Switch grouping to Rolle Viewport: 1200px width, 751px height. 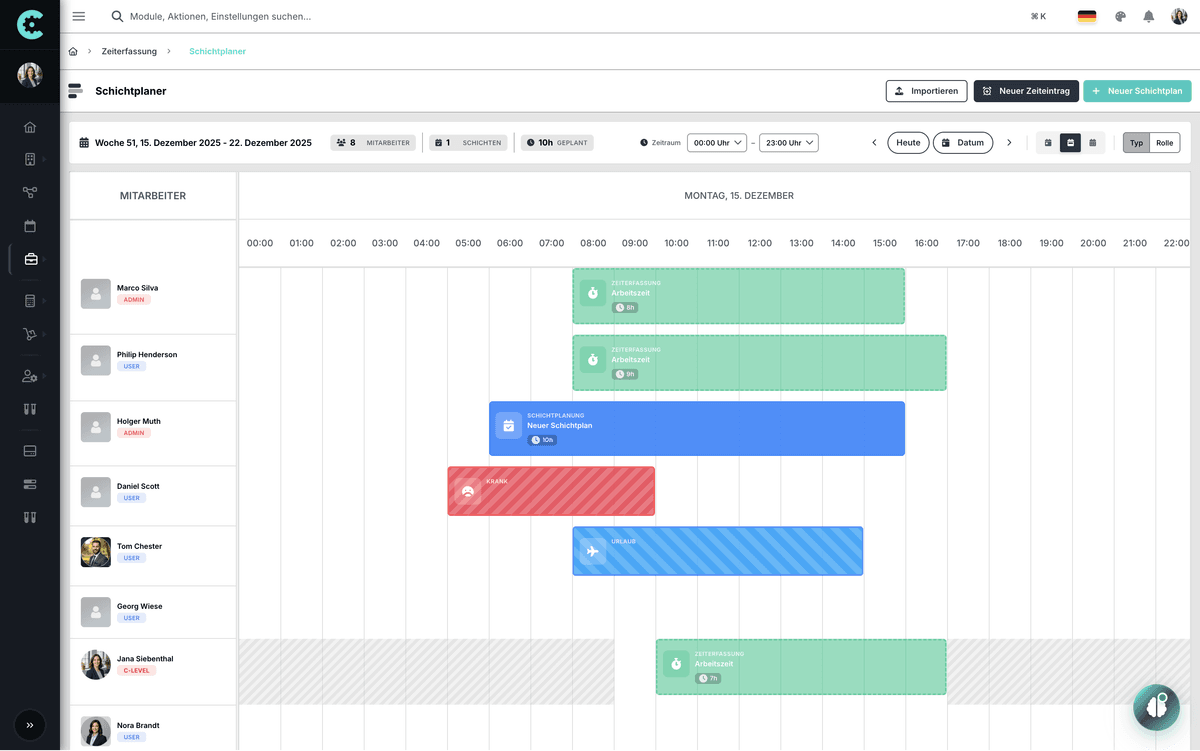point(1164,142)
